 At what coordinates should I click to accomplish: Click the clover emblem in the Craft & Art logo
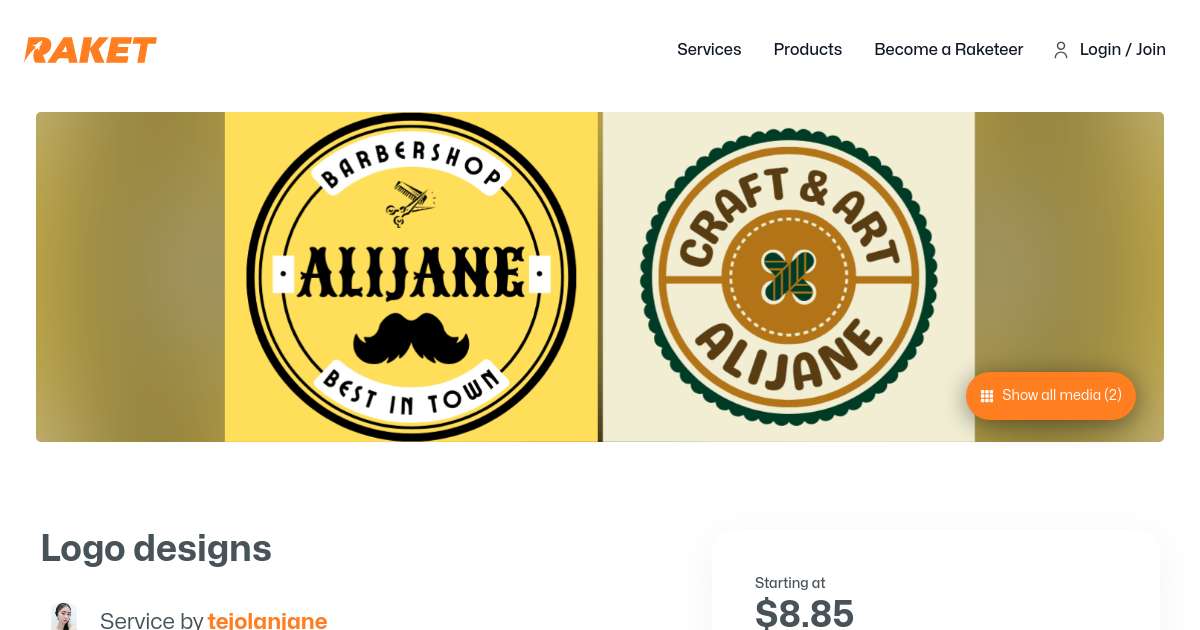(788, 273)
